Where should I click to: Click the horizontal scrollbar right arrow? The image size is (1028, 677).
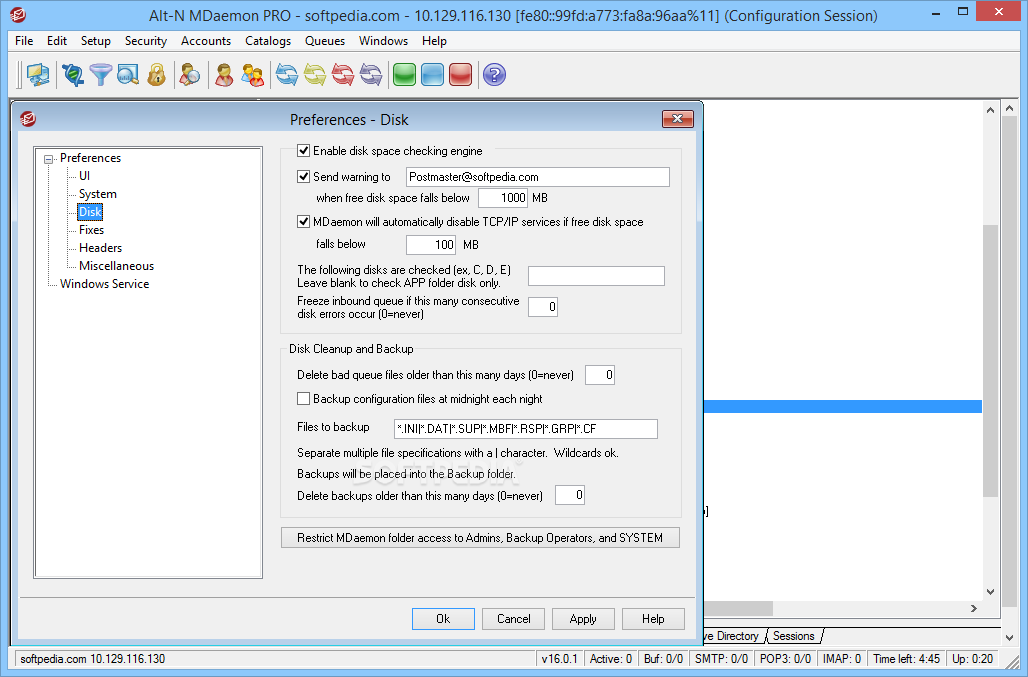974,608
